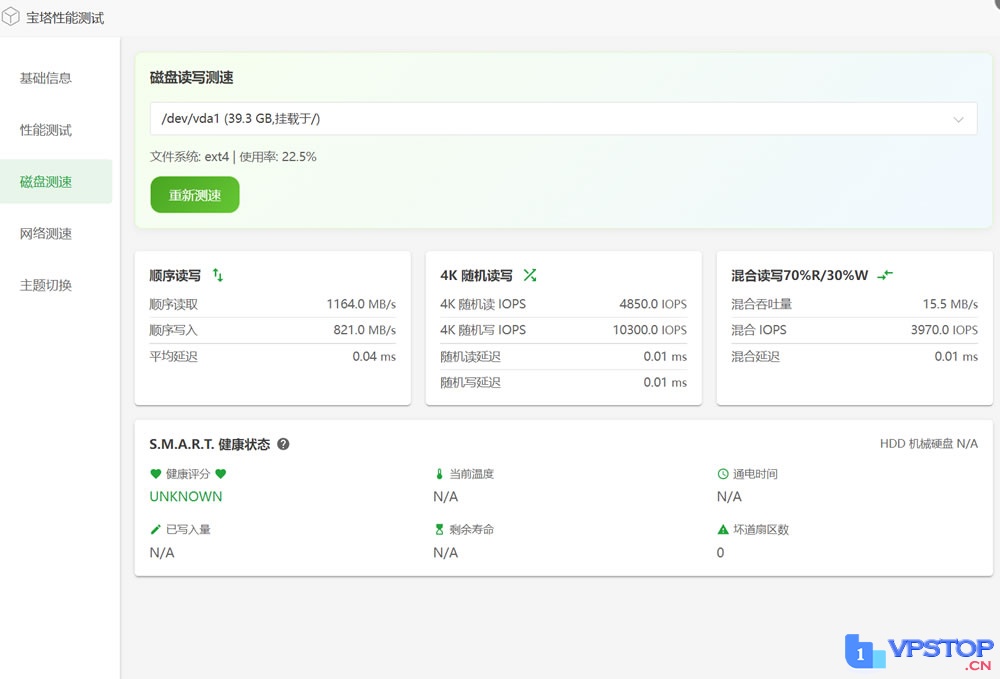Select the 磁盘测速 sidebar tab

point(46,182)
